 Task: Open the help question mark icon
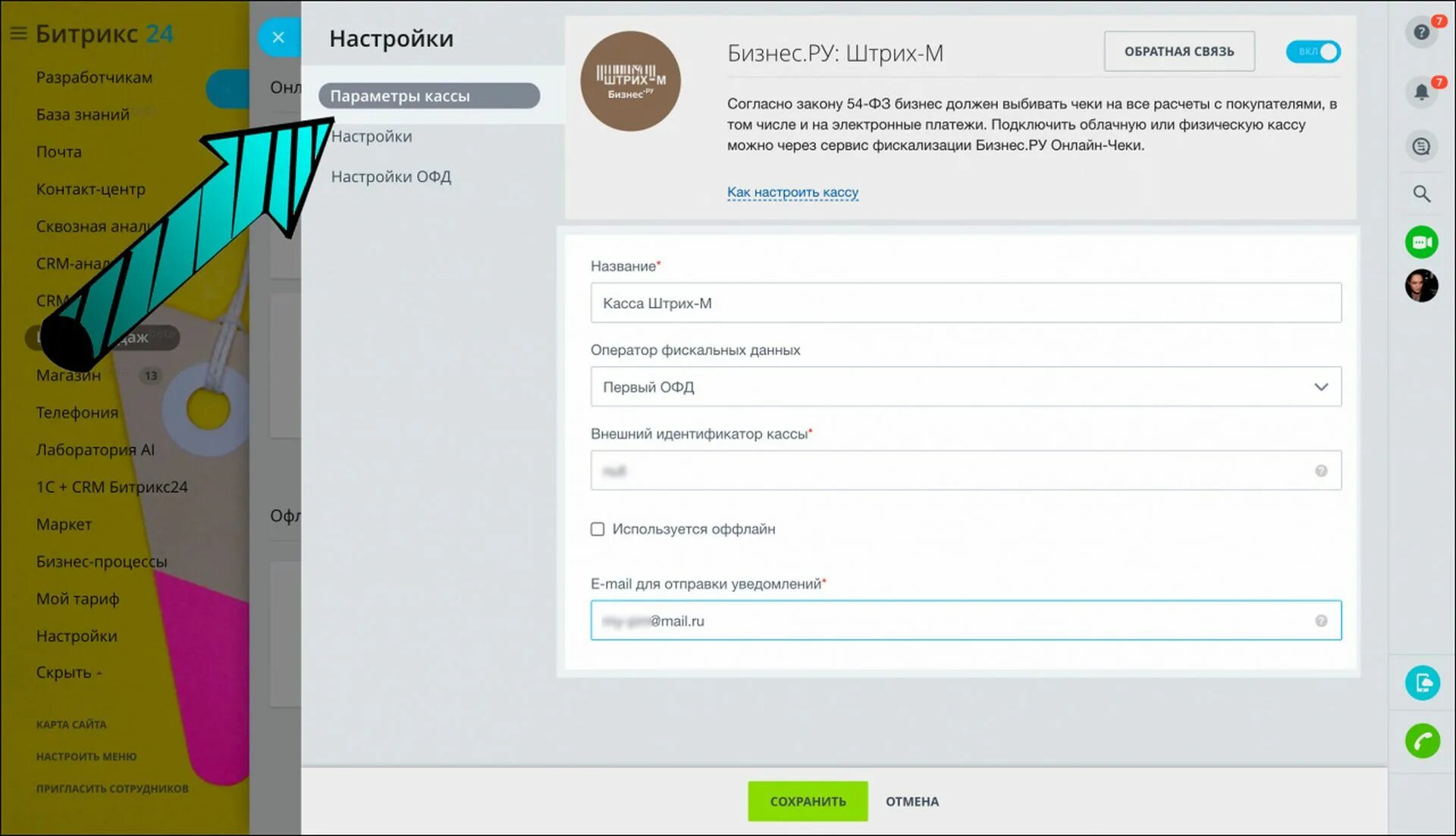pyautogui.click(x=1421, y=33)
